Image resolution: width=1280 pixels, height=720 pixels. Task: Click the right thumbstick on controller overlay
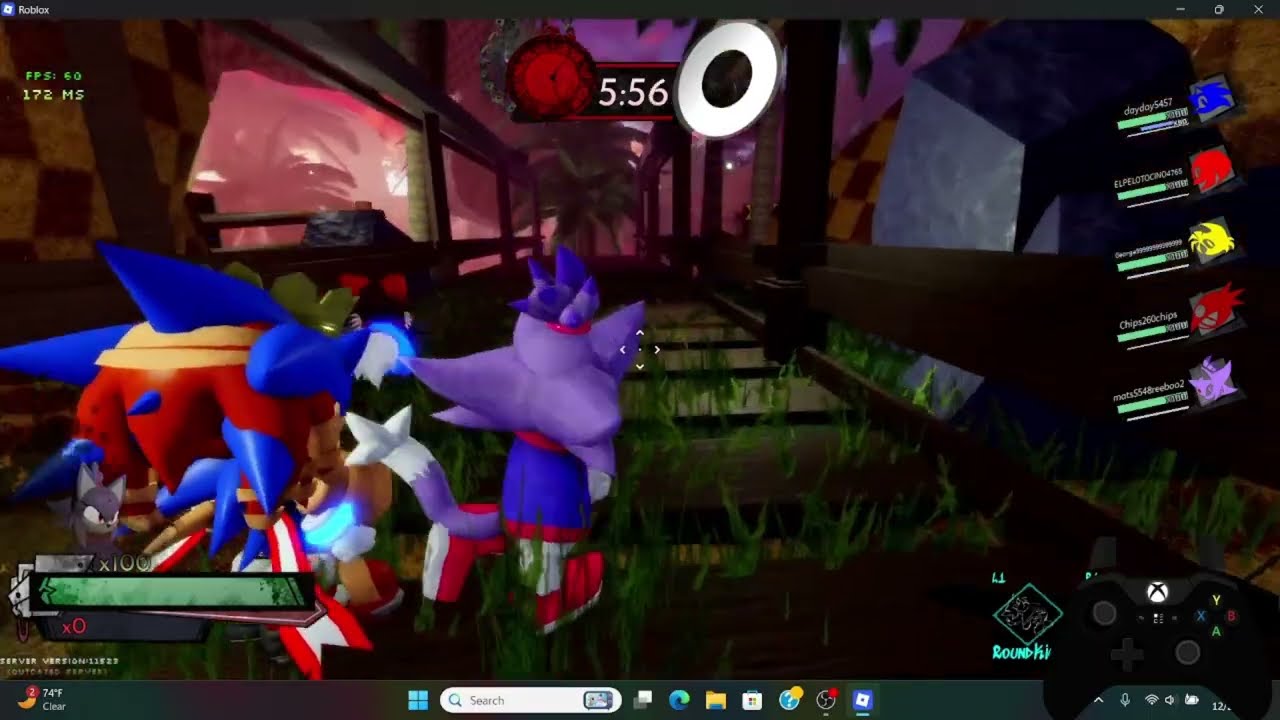click(x=1187, y=653)
